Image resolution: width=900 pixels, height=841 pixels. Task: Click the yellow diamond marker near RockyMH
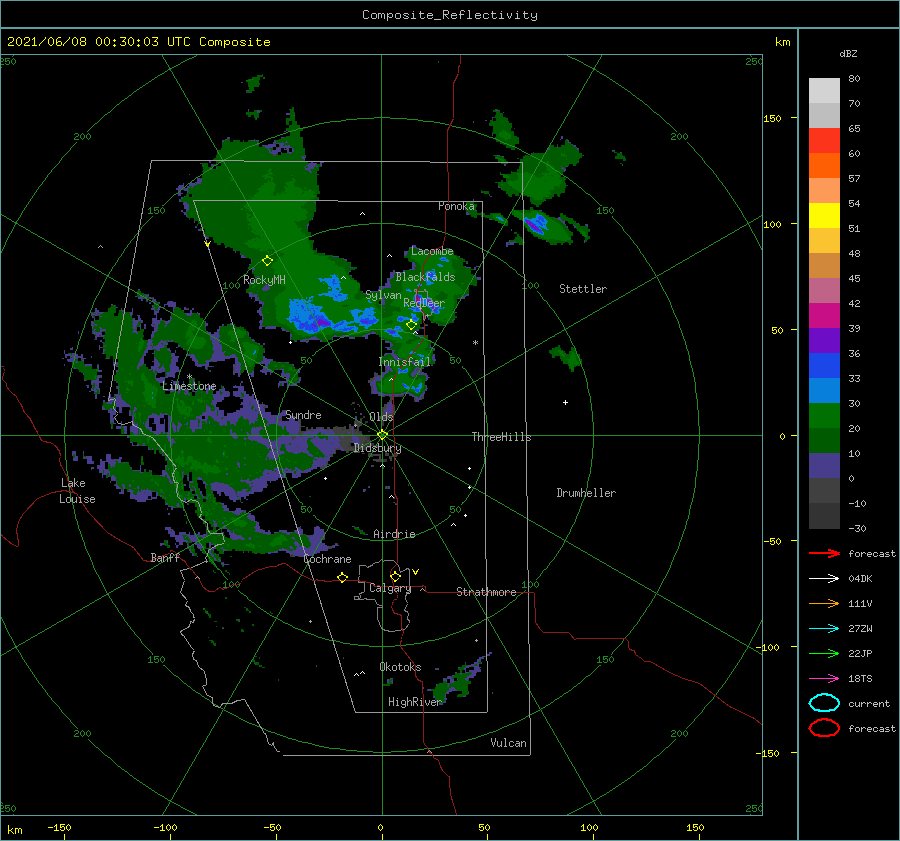tap(267, 261)
